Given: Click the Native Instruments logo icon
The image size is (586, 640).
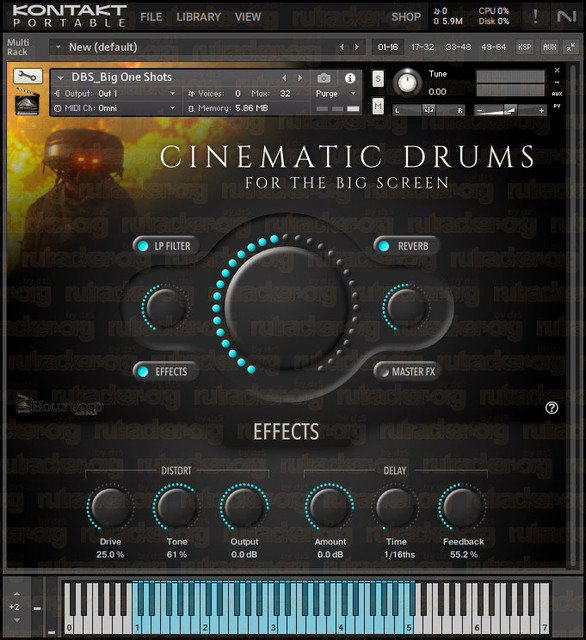Looking at the screenshot, I should click(566, 16).
